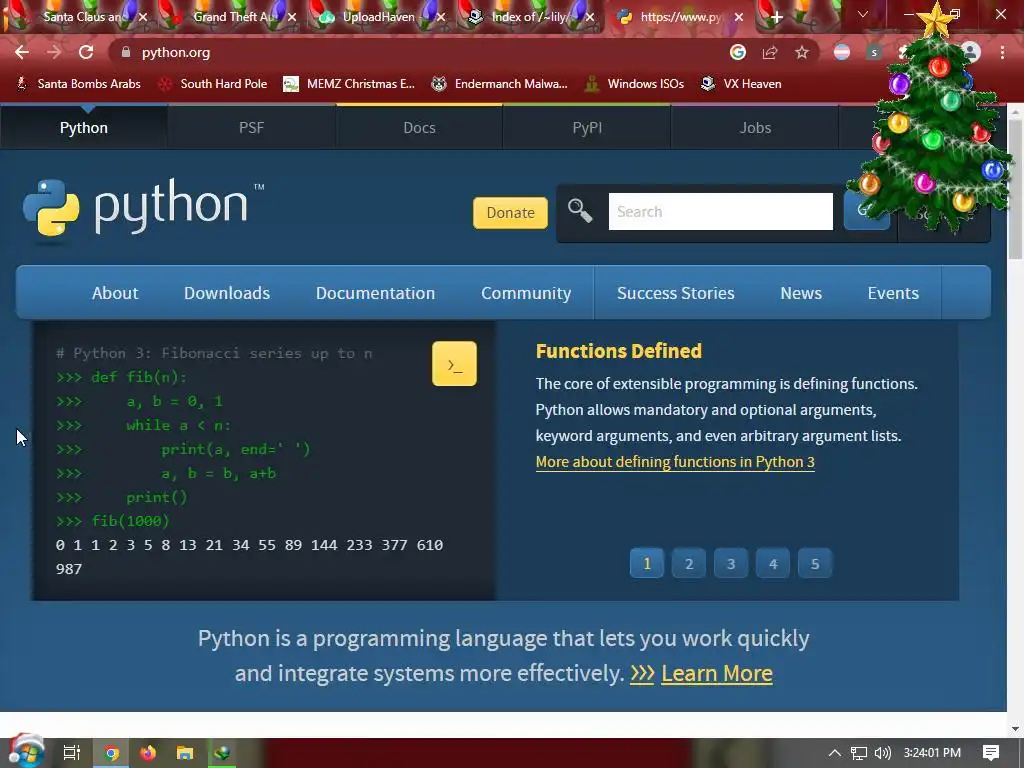Open the VX Heaven bookmark
This screenshot has width=1024, height=768.
point(741,84)
